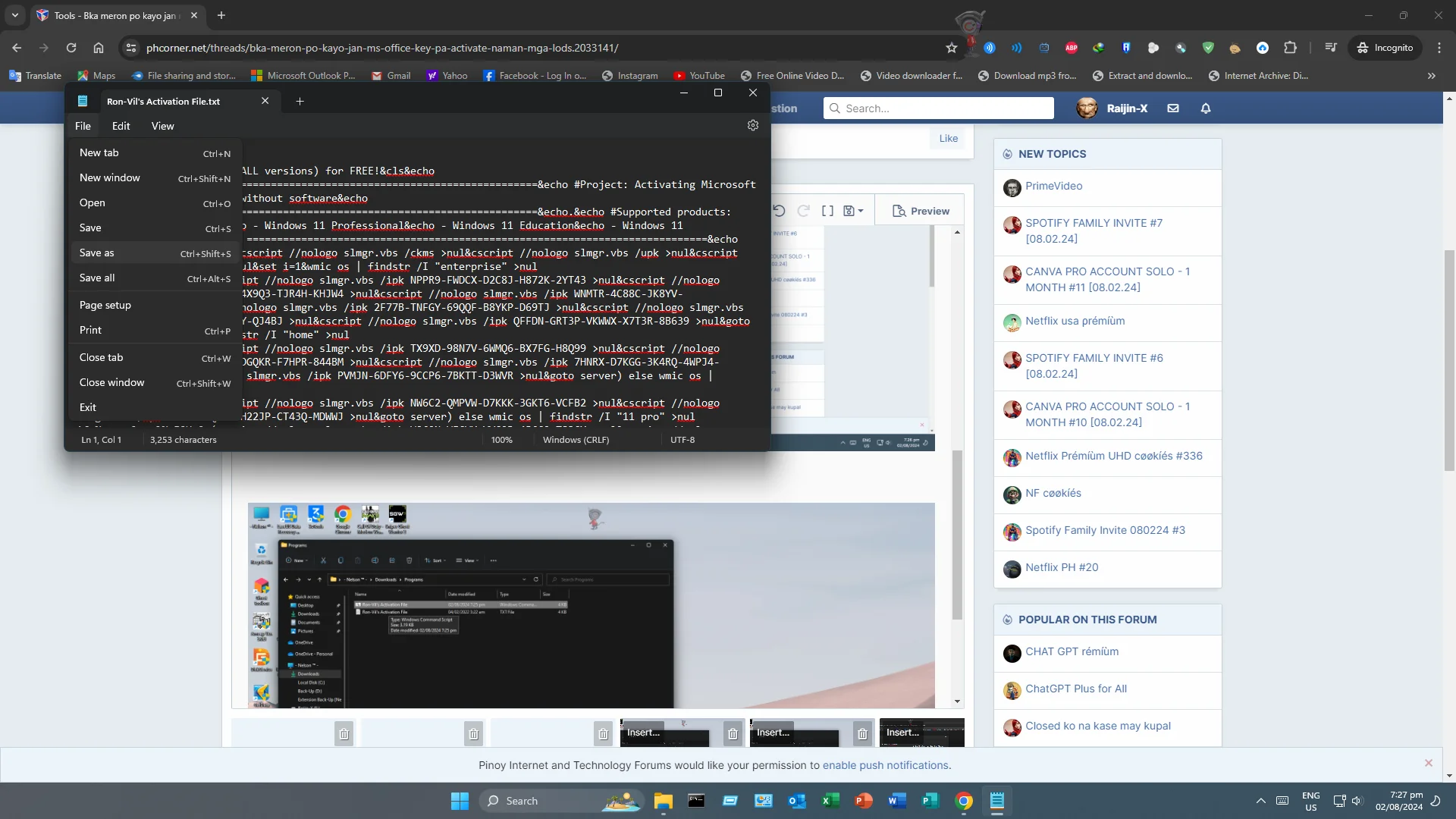Open the View menu in Notepad
The width and height of the screenshot is (1456, 819).
pyautogui.click(x=162, y=126)
